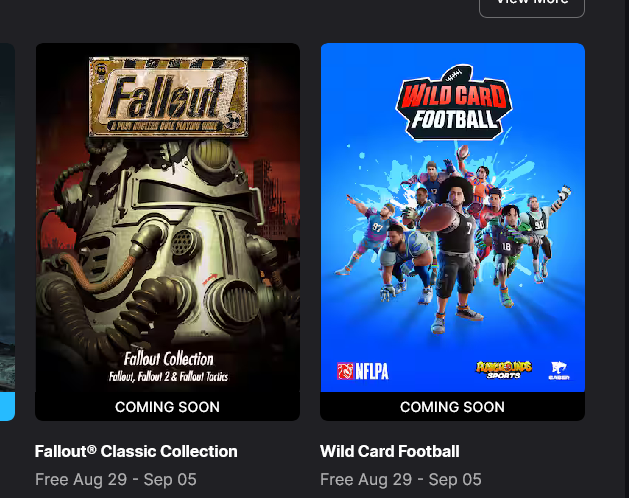Open the Wild Card Football cover art
629x498 pixels.
tap(452, 217)
